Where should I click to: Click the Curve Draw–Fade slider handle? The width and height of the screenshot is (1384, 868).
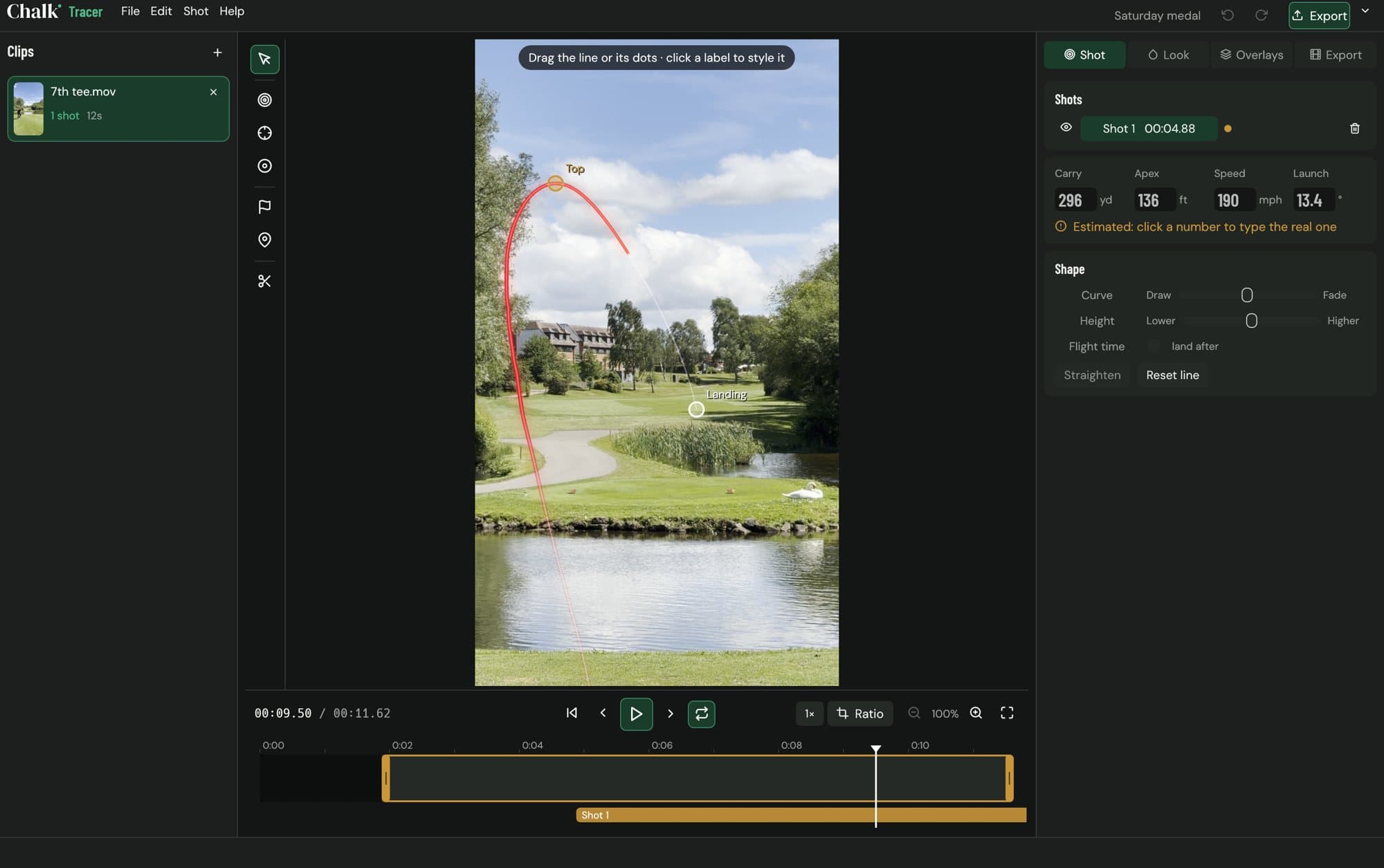point(1247,295)
